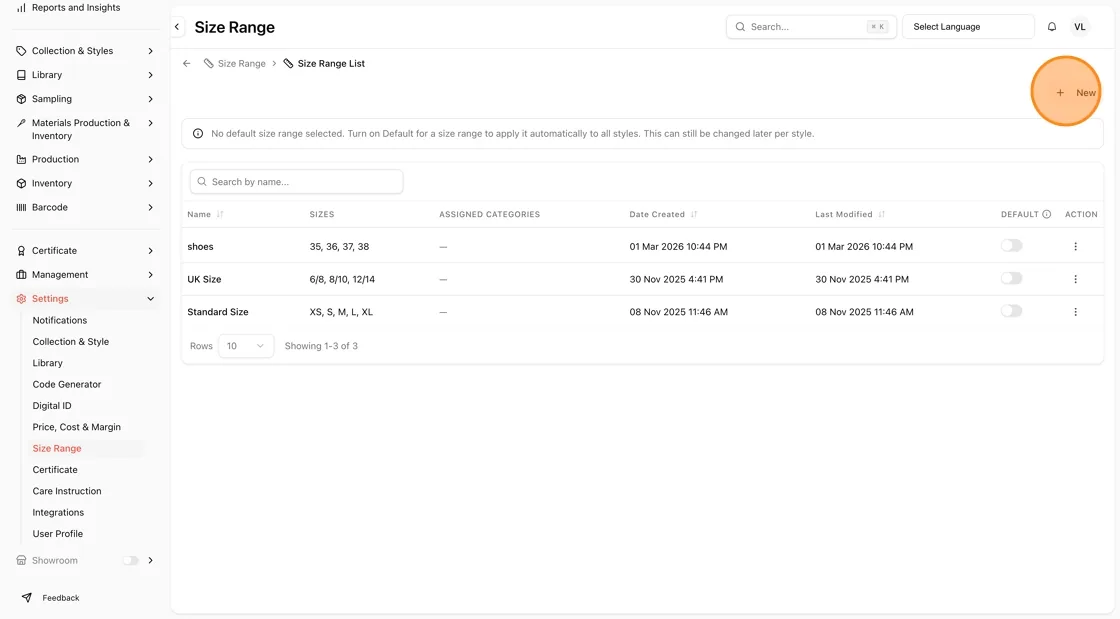Focus the global Search field
The width and height of the screenshot is (1120, 619).
pos(811,27)
